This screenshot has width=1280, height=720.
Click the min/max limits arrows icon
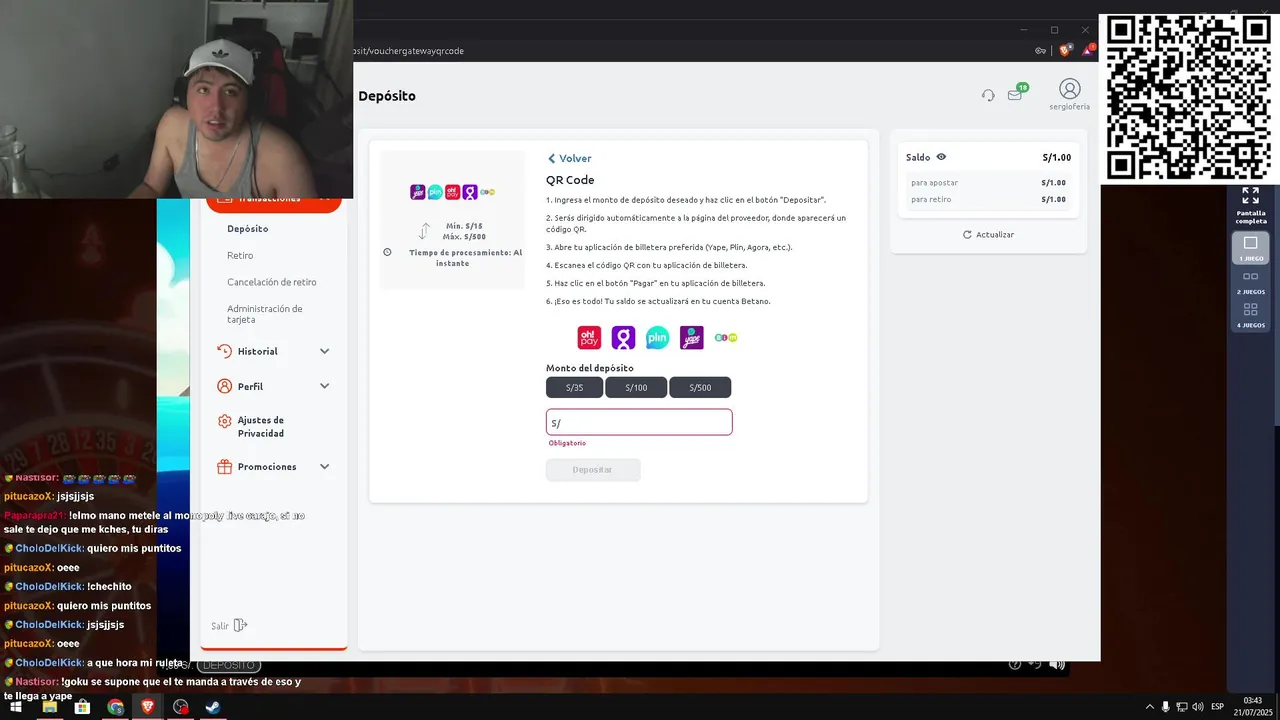424,231
